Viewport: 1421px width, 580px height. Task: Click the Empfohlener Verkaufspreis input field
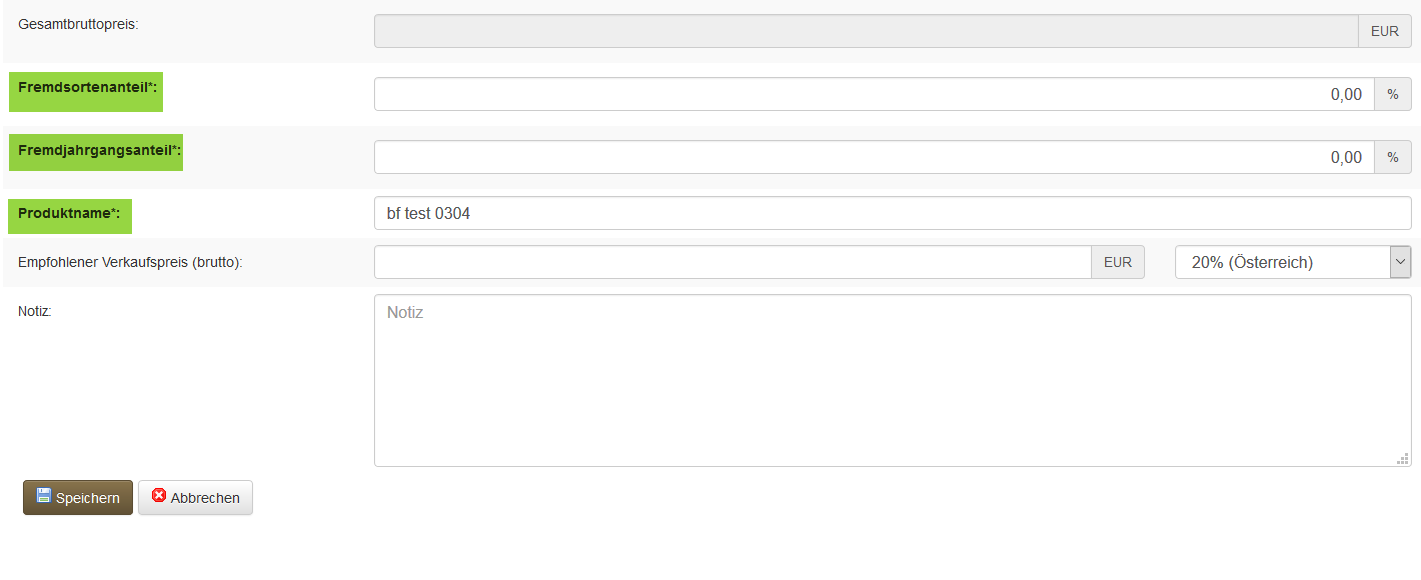732,262
